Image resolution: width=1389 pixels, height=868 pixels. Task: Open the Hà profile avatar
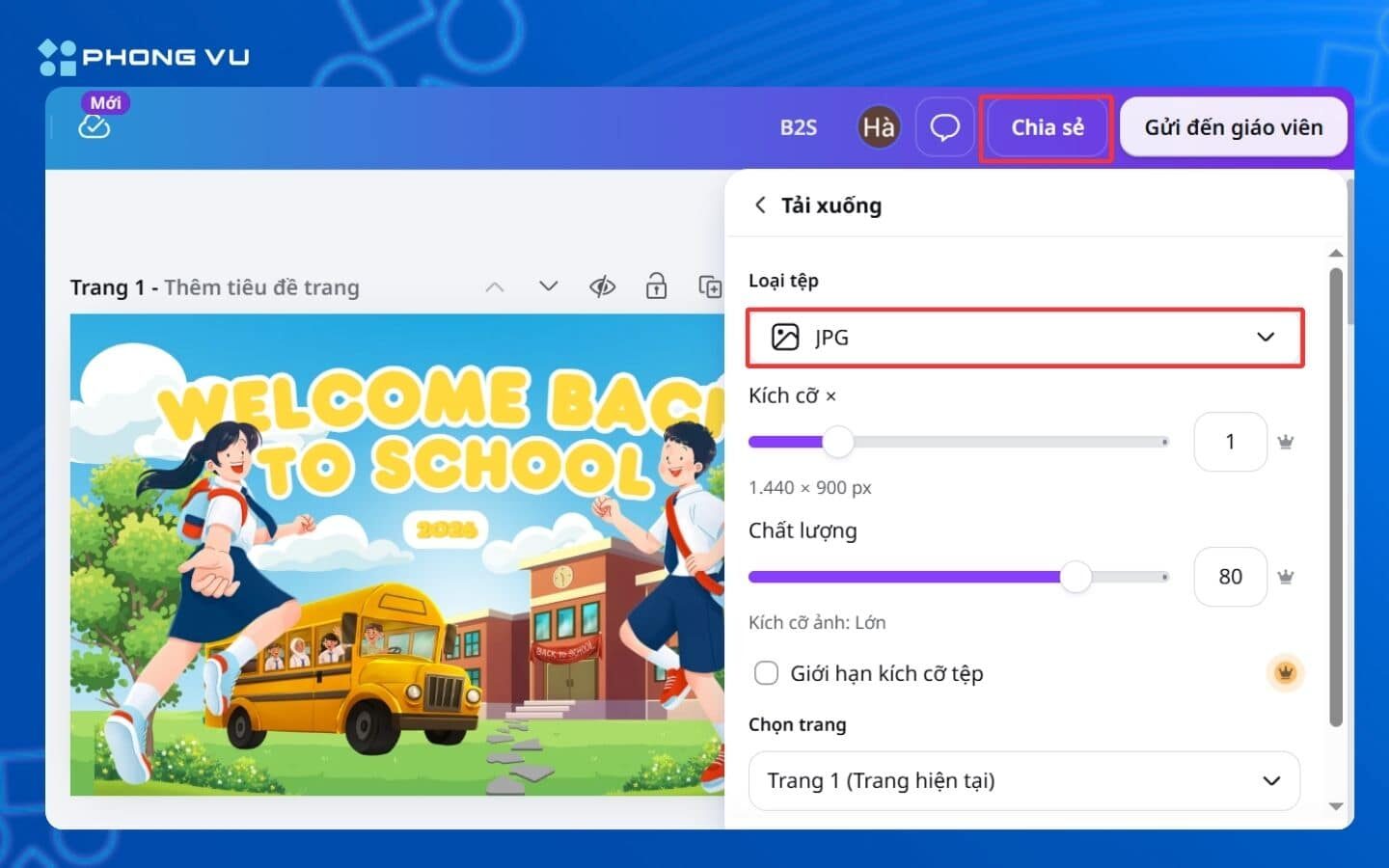[878, 127]
